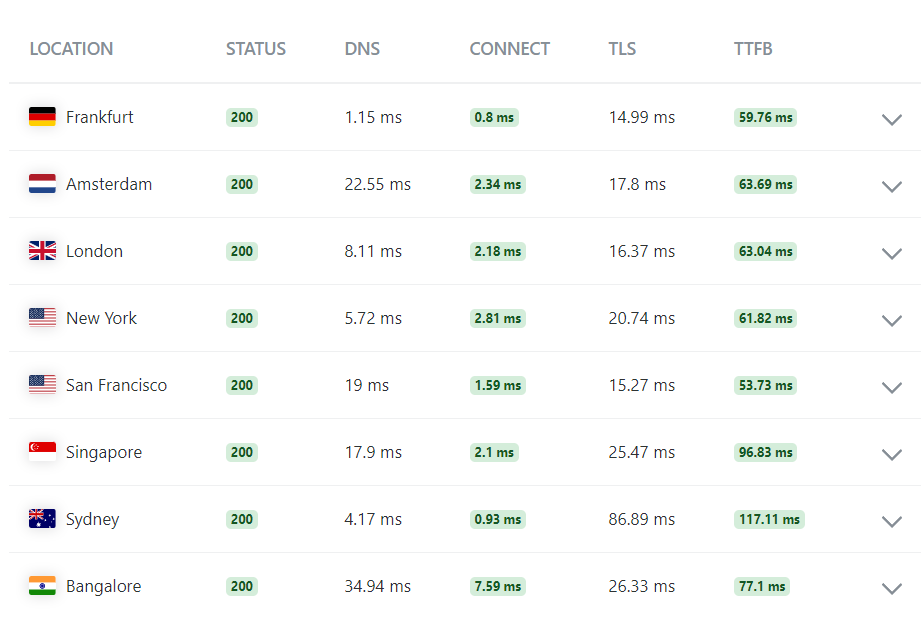Image resolution: width=921 pixels, height=635 pixels.
Task: Click the Australian flag icon beside Sydney
Action: [42, 519]
